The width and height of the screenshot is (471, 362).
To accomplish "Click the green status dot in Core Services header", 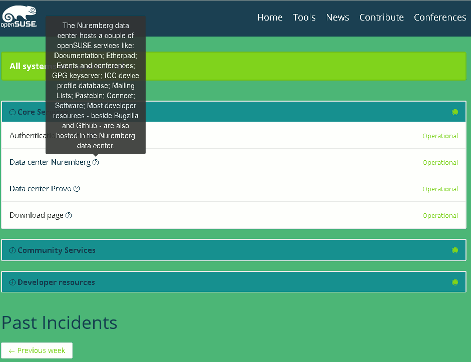I will click(455, 112).
